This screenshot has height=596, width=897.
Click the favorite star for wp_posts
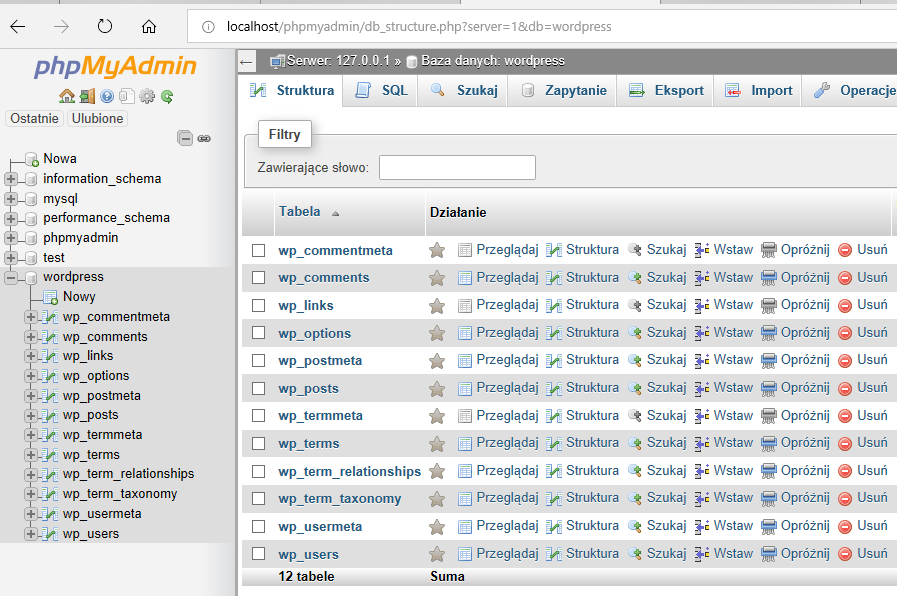click(x=437, y=388)
